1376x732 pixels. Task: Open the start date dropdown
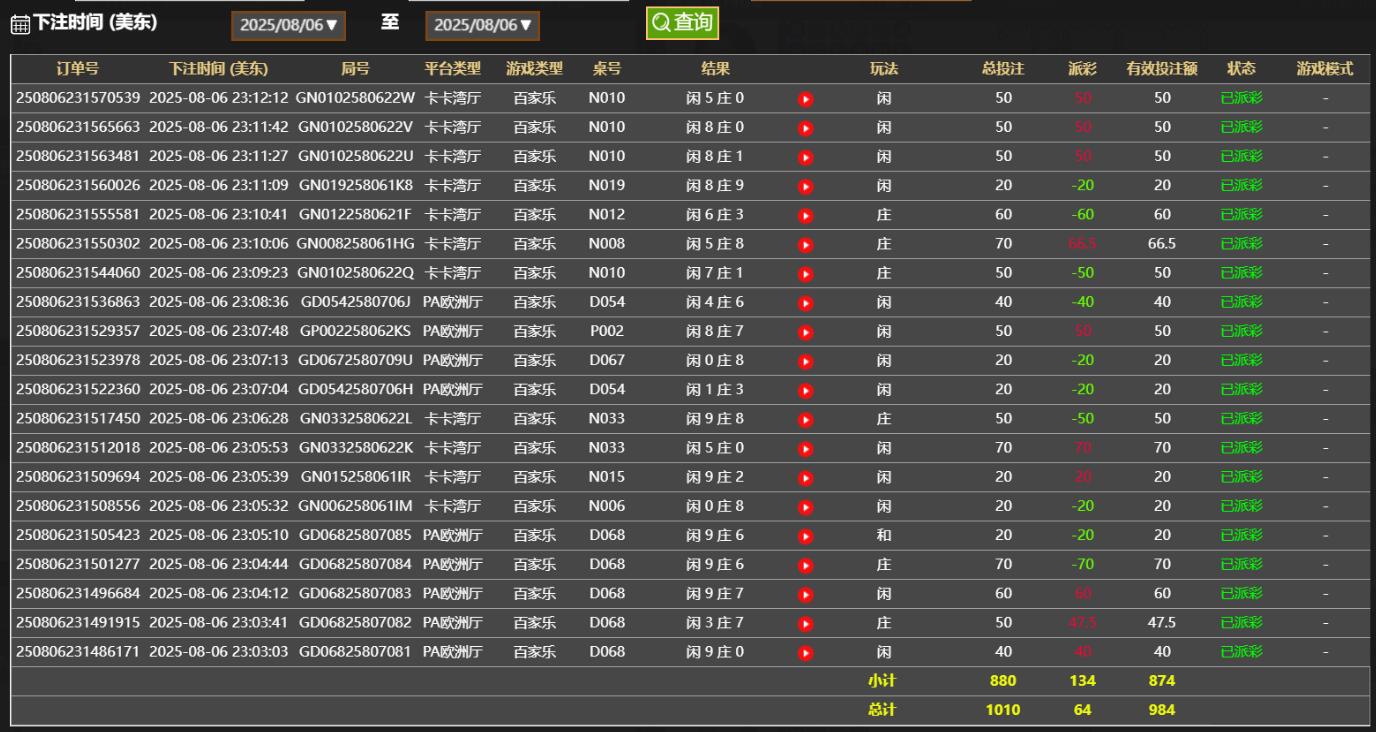coord(288,25)
